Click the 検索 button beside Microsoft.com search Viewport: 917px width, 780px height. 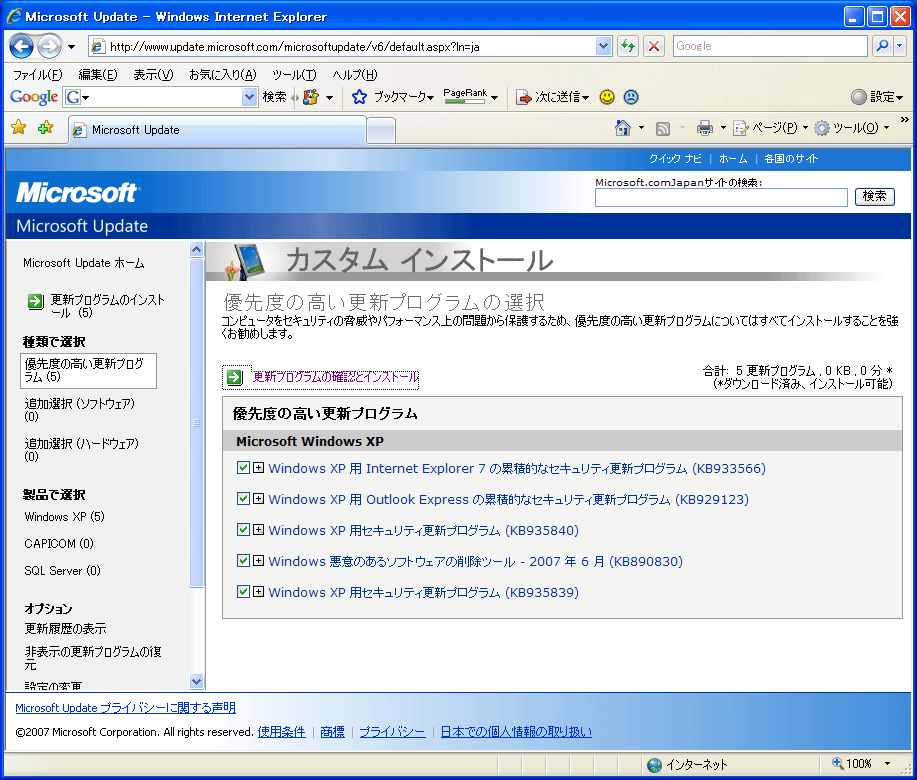point(875,196)
